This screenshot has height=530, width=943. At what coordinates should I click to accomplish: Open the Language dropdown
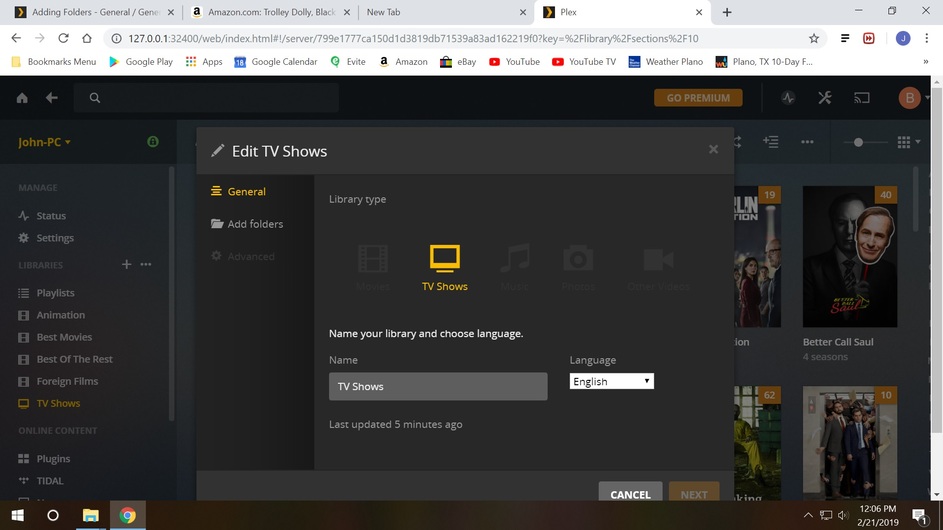click(x=612, y=381)
